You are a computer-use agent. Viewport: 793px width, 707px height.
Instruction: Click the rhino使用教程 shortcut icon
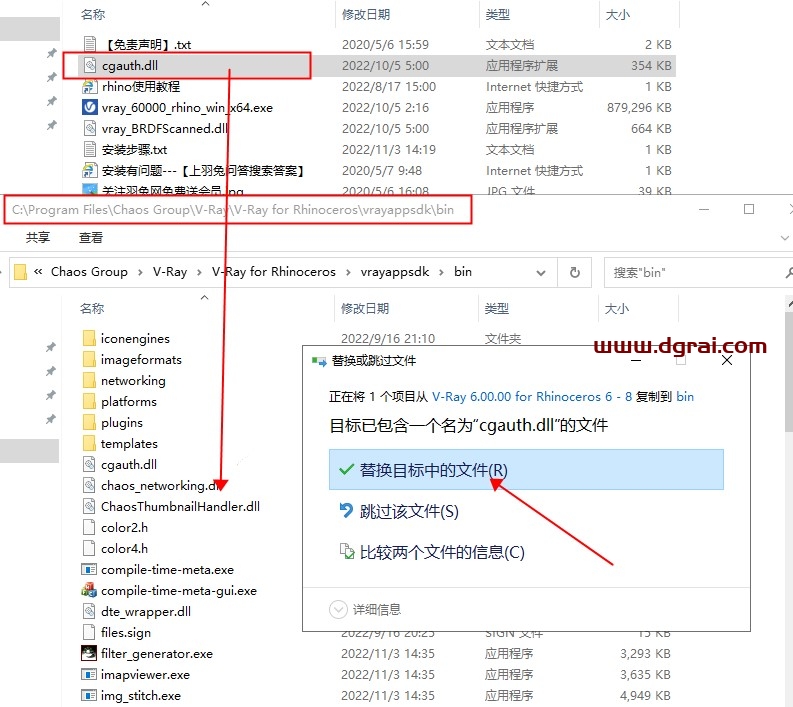pyautogui.click(x=90, y=87)
